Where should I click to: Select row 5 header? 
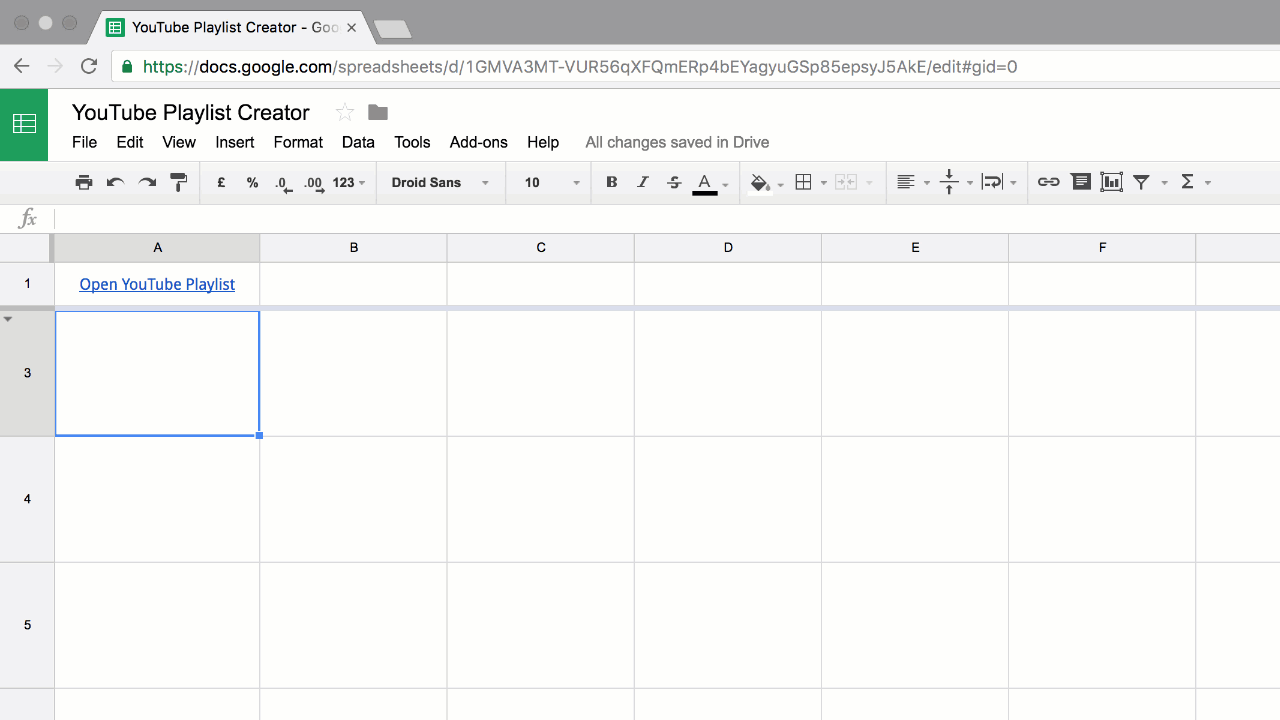pyautogui.click(x=27, y=625)
